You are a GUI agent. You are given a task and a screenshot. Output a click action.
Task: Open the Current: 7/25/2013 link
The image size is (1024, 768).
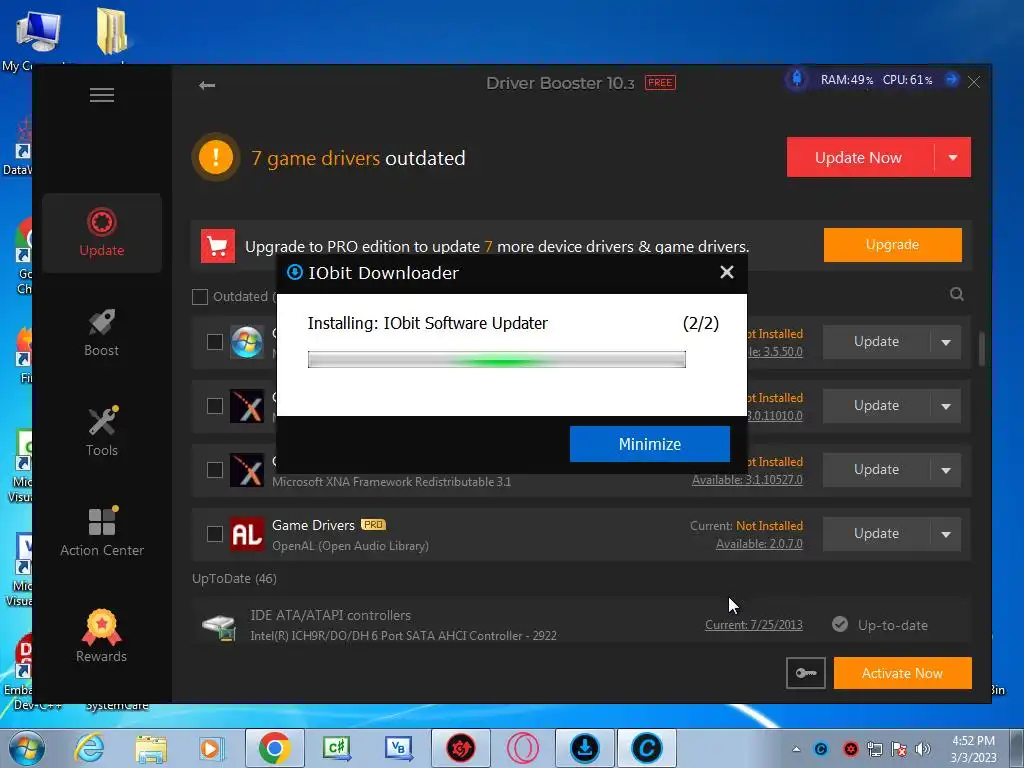[754, 624]
